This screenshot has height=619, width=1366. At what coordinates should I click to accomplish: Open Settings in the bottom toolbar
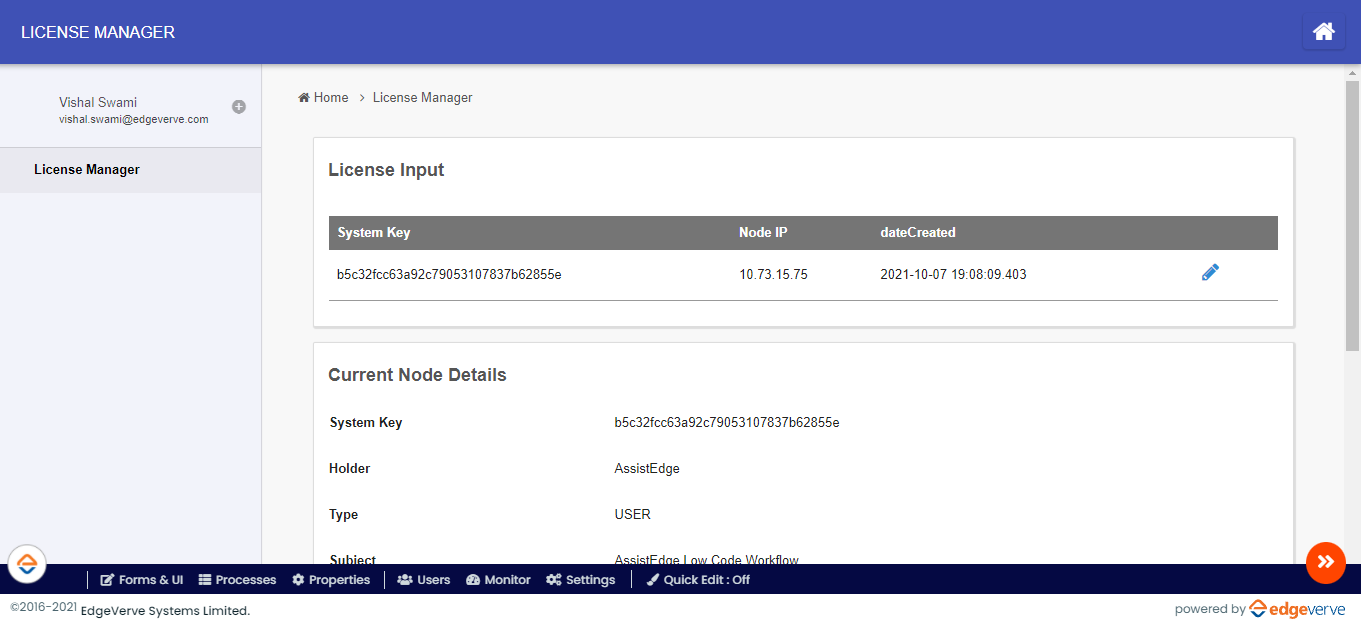tap(581, 580)
